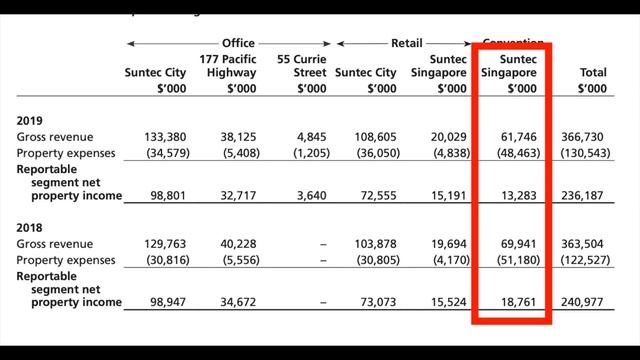The width and height of the screenshot is (640, 360).
Task: Click the 2019 year label
Action: click(x=29, y=120)
